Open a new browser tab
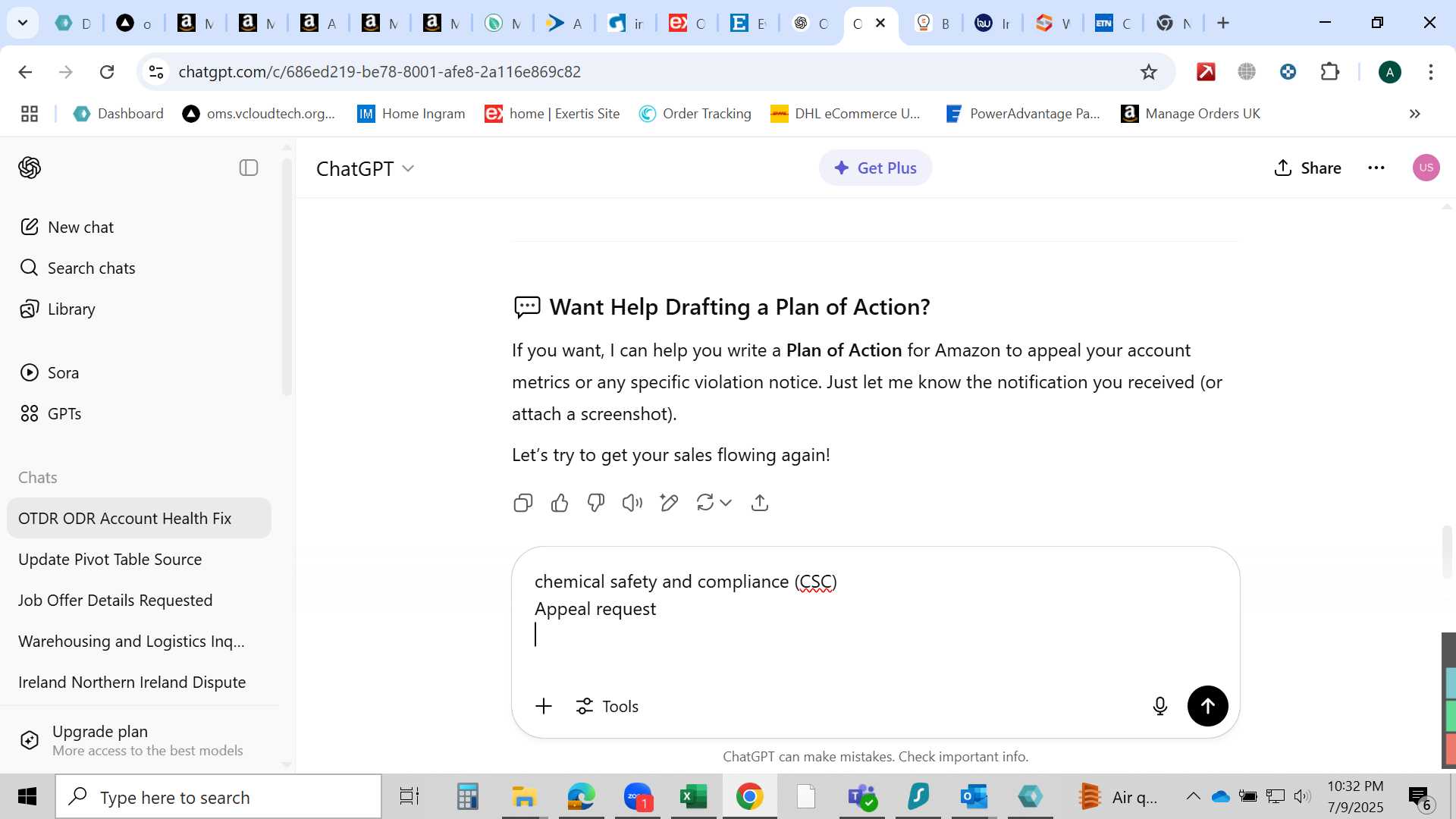 pos(1223,23)
